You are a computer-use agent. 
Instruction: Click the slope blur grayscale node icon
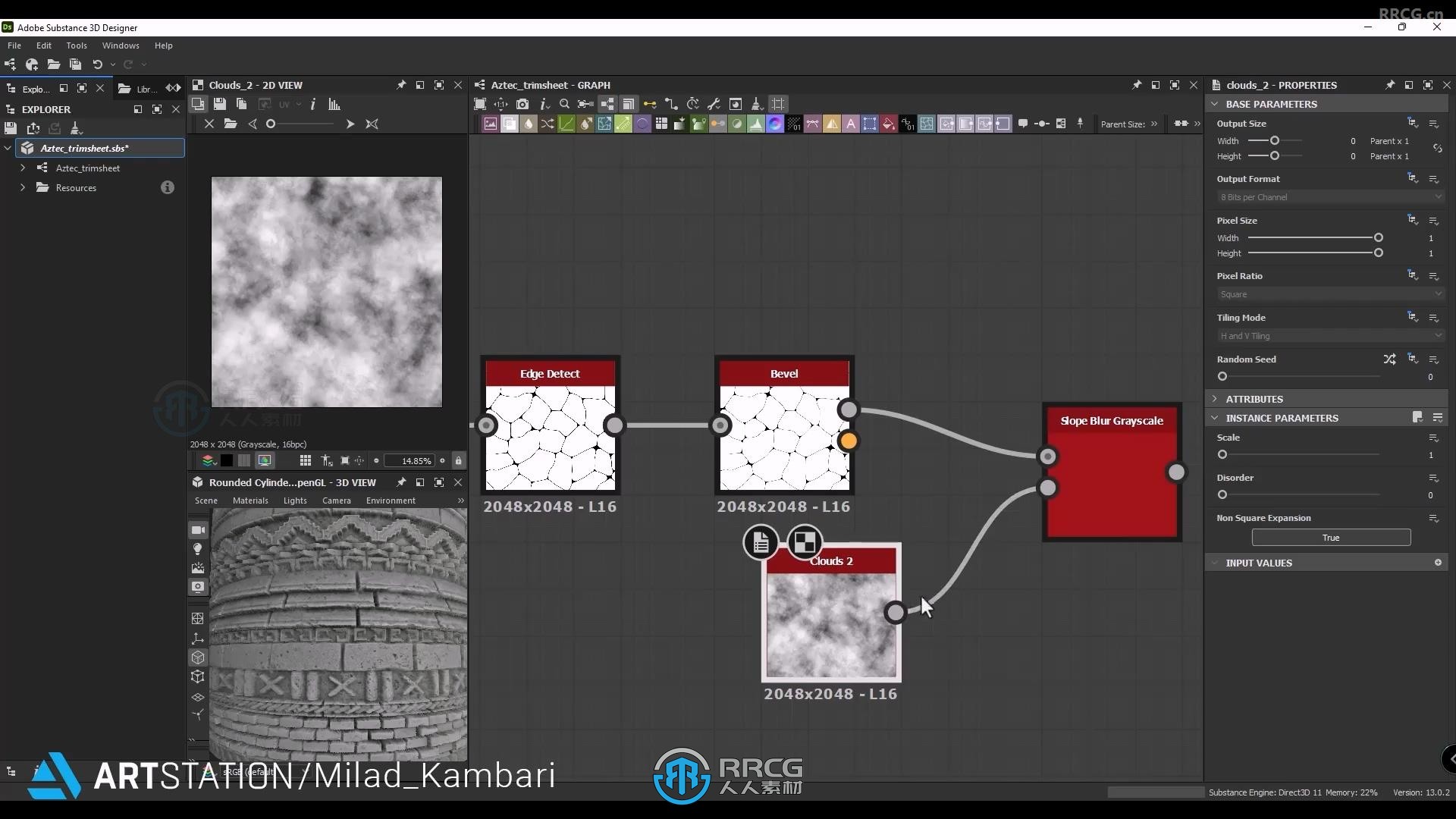point(1112,472)
